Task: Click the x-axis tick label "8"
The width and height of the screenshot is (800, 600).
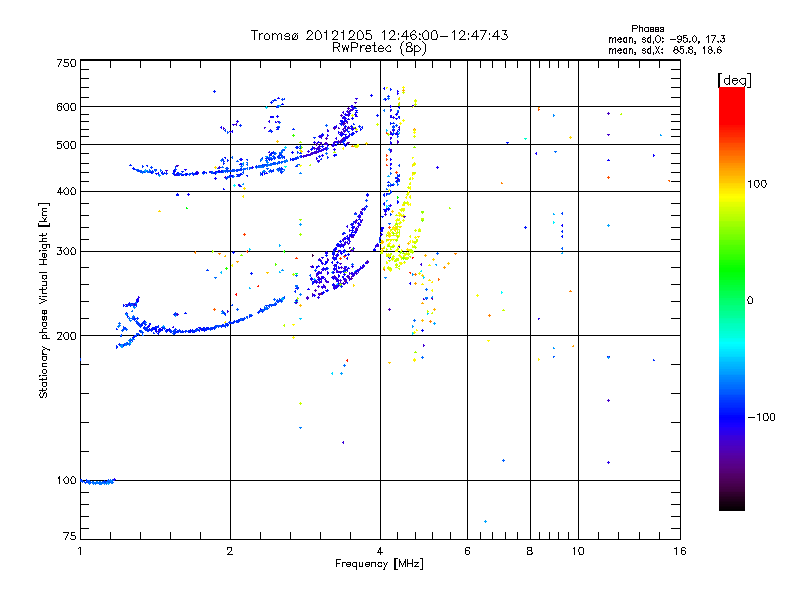Action: [530, 551]
